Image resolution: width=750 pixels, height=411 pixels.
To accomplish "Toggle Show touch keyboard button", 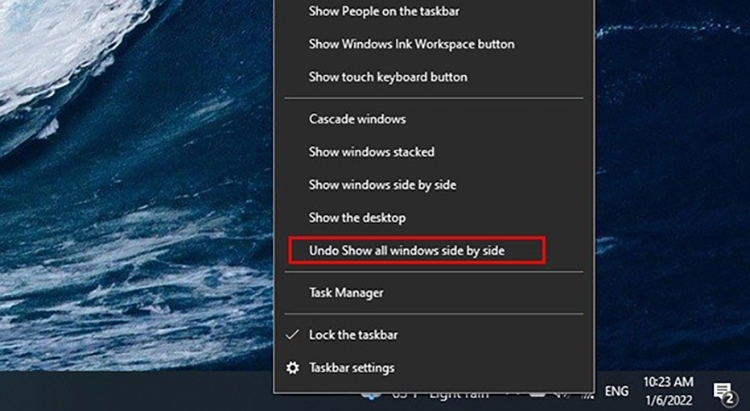I will tap(388, 77).
